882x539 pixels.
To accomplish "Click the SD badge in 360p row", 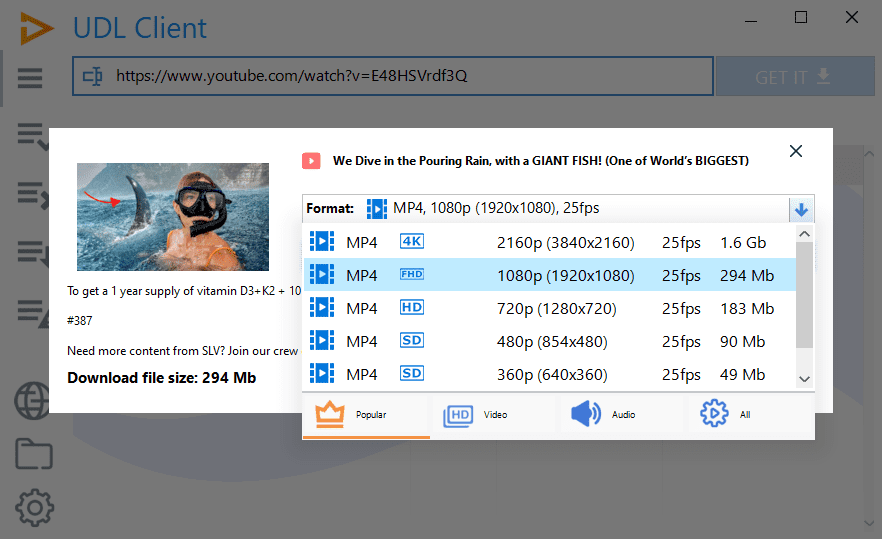I will 412,373.
